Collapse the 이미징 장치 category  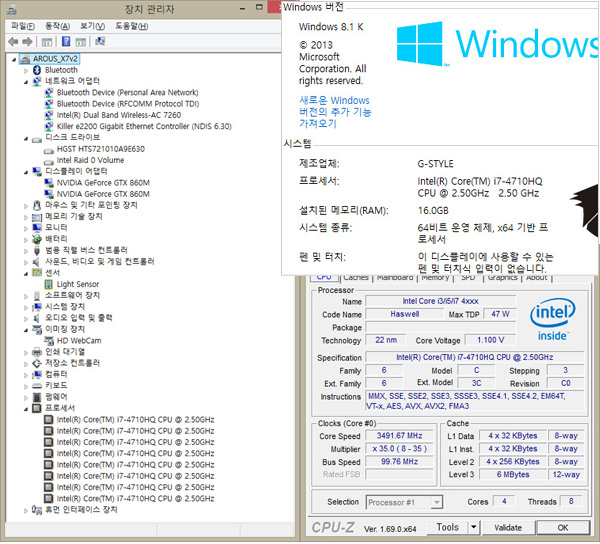tap(26, 330)
